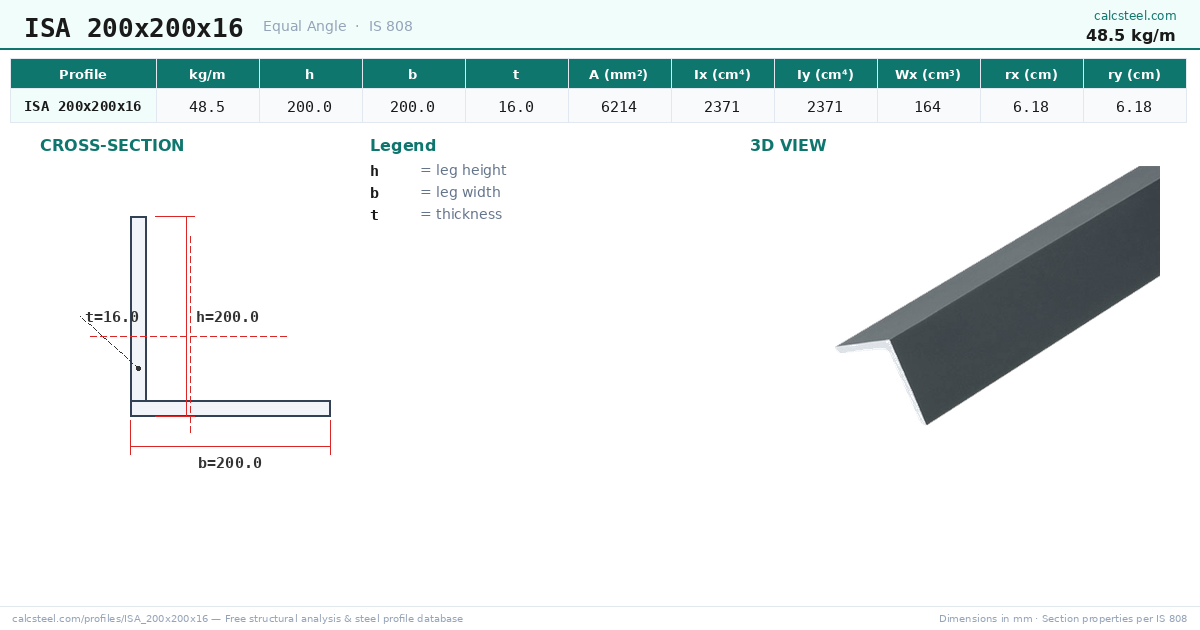Viewport: 1200px width, 630px height.
Task: Select the A (mm²) column header
Action: 619,74
